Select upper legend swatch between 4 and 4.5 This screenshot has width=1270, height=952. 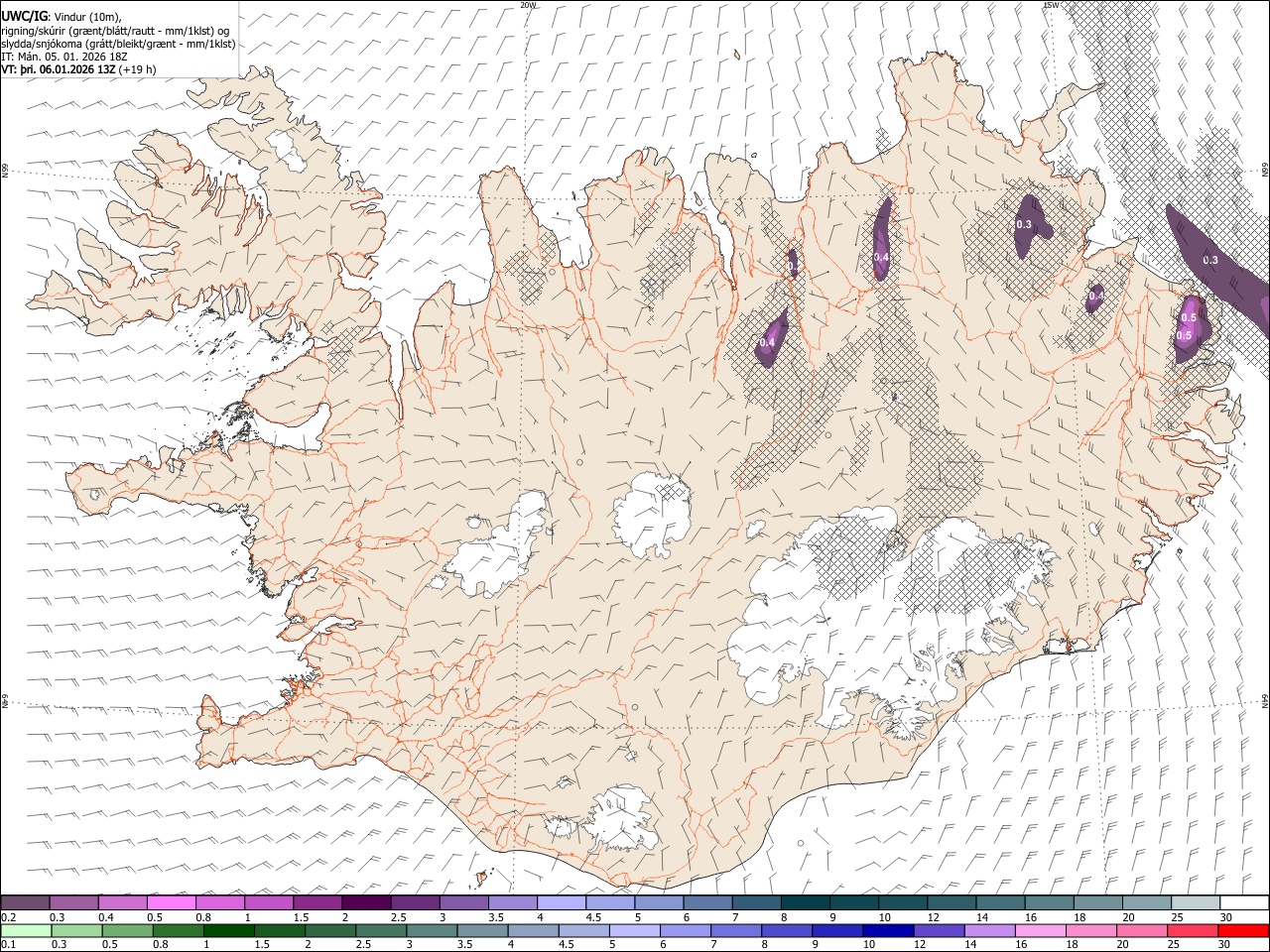[x=561, y=902]
